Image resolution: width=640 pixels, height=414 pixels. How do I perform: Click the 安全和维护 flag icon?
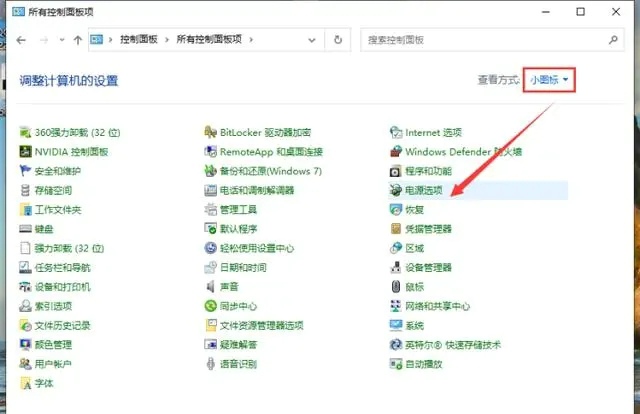(x=25, y=171)
